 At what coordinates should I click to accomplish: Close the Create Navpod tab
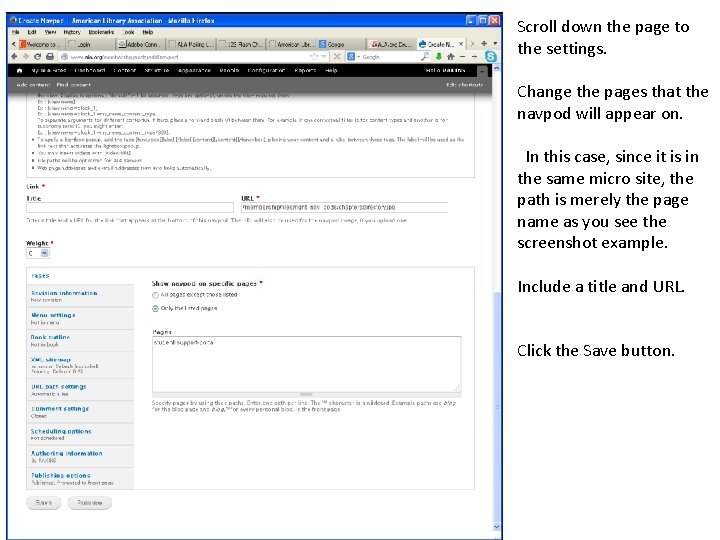461,44
